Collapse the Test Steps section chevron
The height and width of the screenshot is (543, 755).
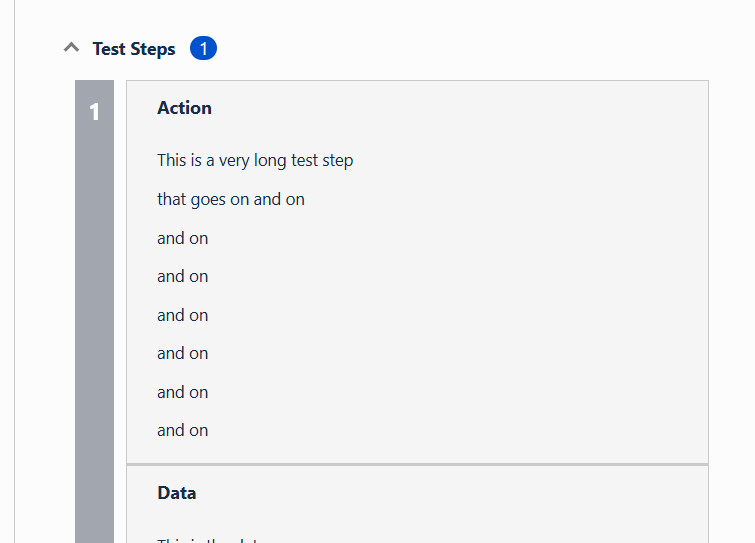[71, 48]
